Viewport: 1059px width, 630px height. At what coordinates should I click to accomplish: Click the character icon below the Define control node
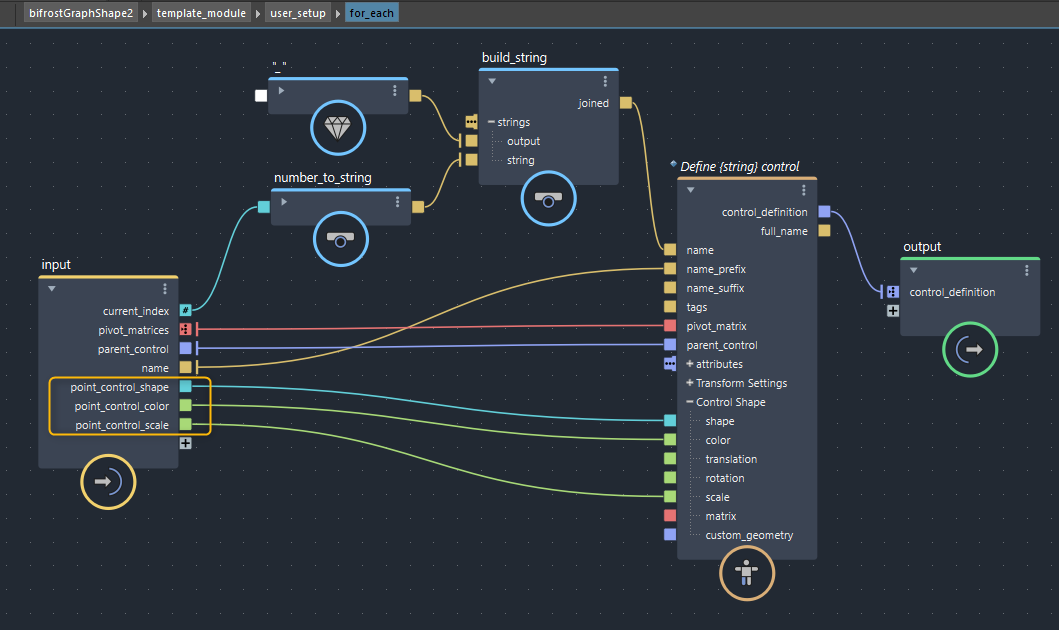coord(746,574)
